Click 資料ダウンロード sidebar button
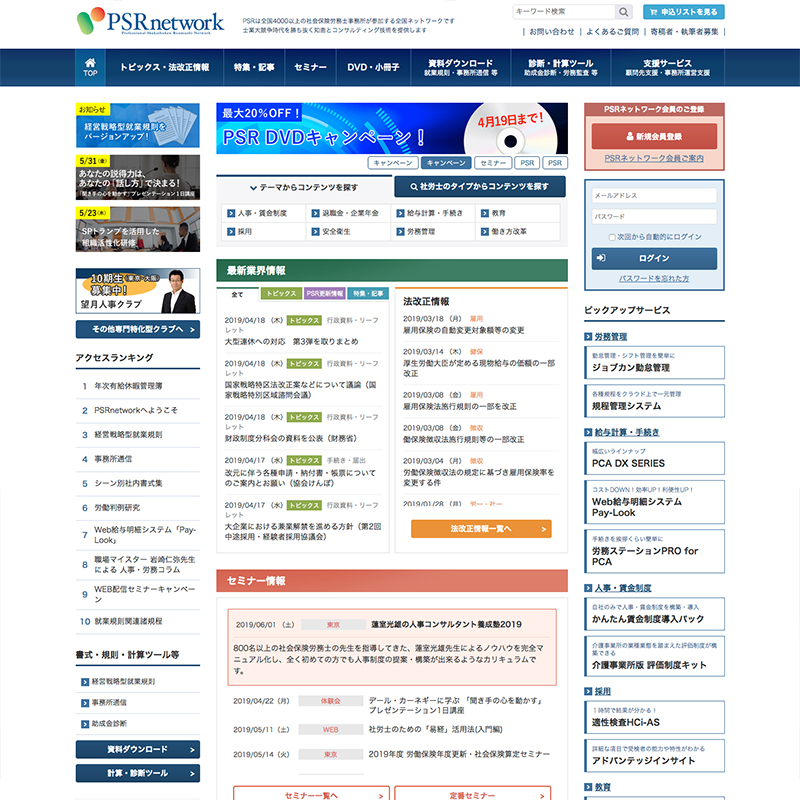The width and height of the screenshot is (800, 800). coord(138,749)
